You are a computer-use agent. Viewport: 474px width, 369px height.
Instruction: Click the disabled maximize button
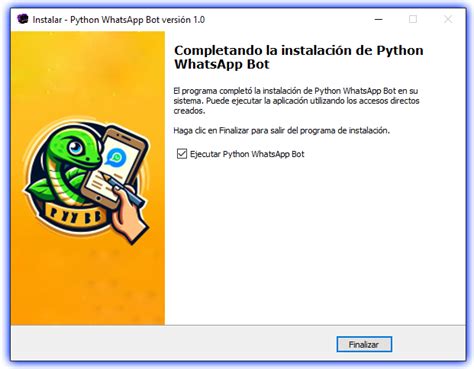coord(413,19)
